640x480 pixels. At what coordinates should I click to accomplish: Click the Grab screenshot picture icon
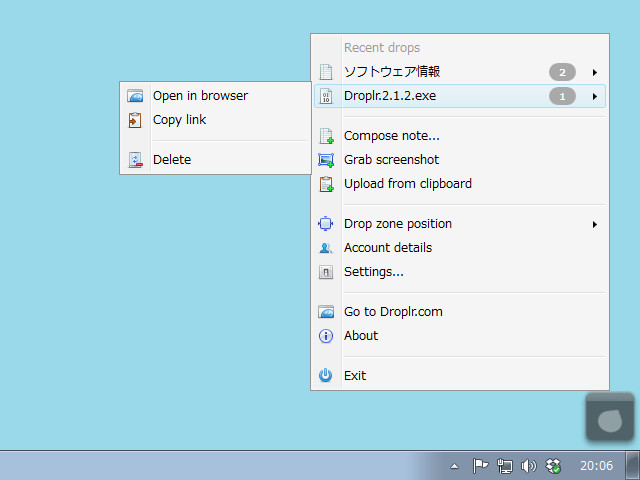pos(326,160)
